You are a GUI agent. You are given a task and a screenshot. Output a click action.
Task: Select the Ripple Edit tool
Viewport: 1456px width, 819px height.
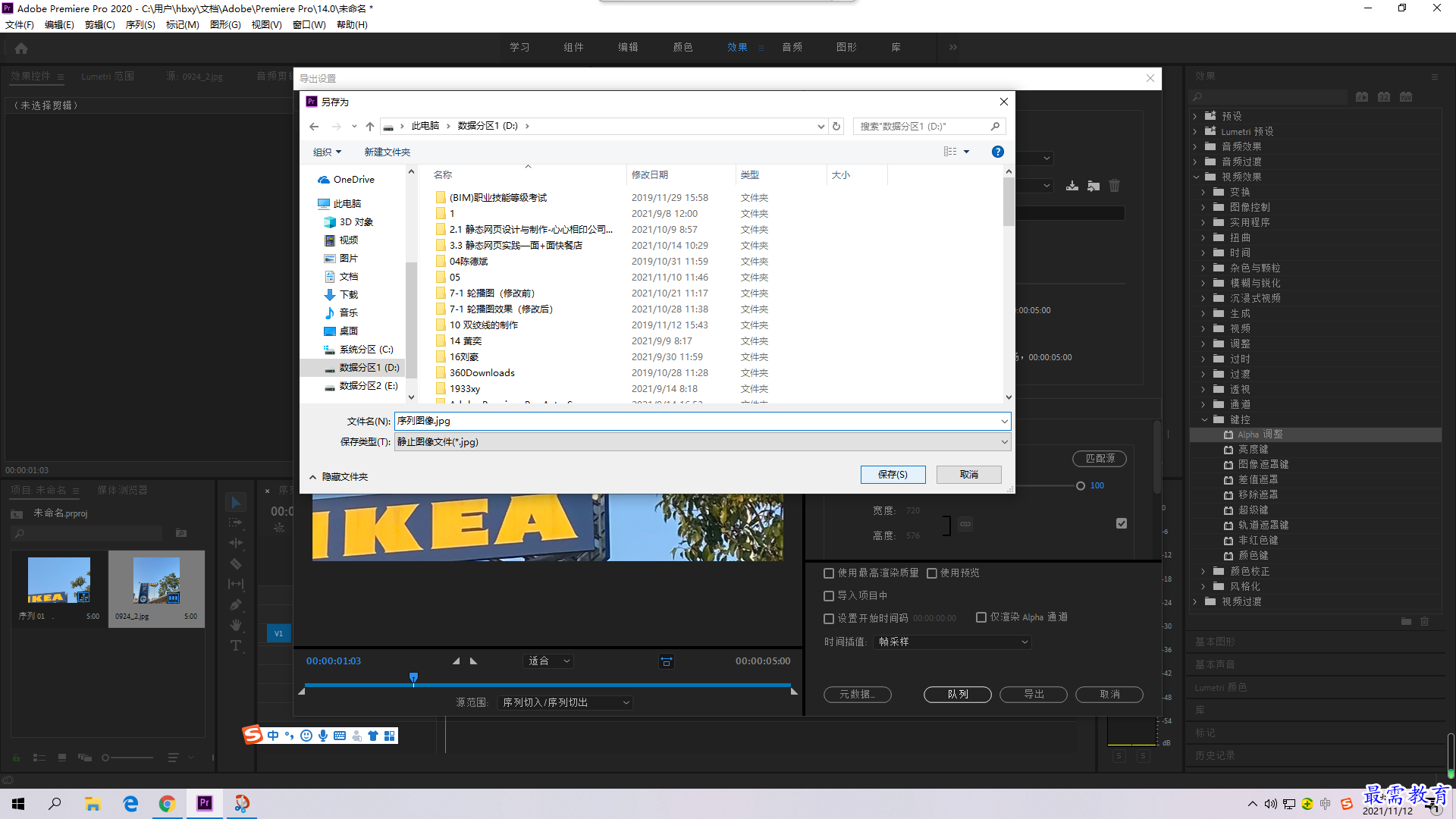(x=236, y=543)
